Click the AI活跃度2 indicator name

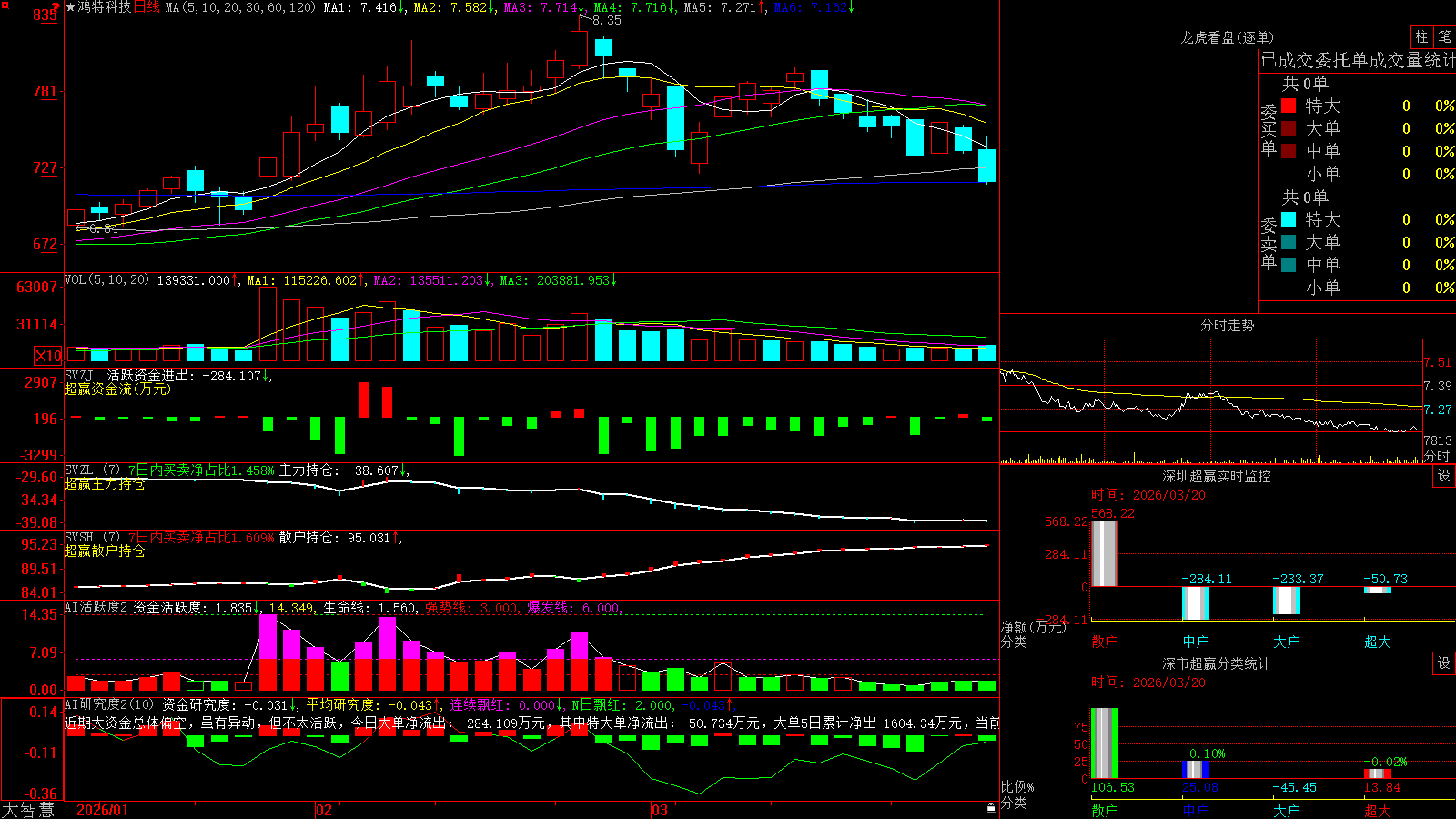coord(96,607)
